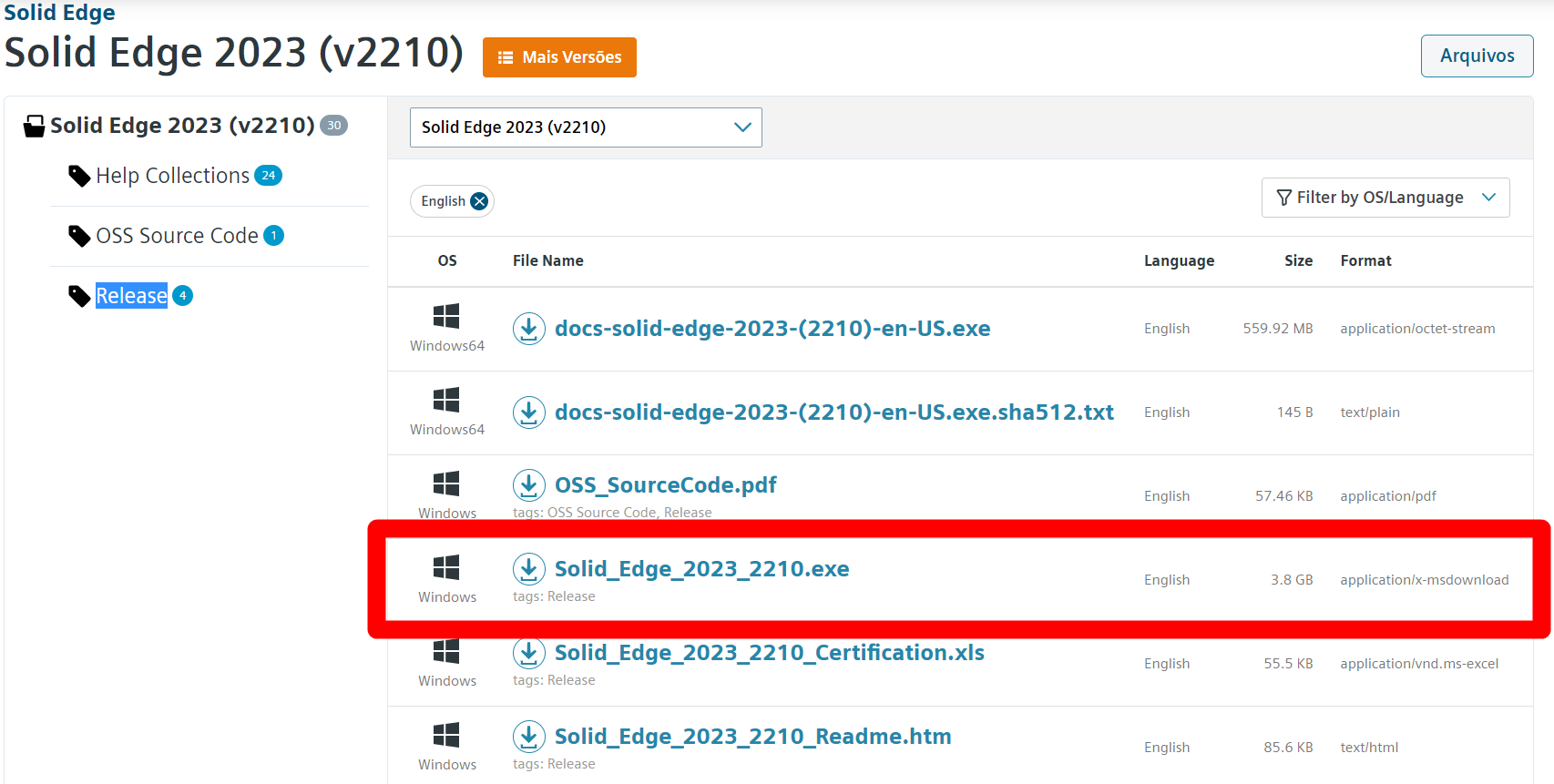Image resolution: width=1554 pixels, height=784 pixels.
Task: Select Solid Edge 2023 (v2210) in the sidebar tree
Action: tap(182, 126)
